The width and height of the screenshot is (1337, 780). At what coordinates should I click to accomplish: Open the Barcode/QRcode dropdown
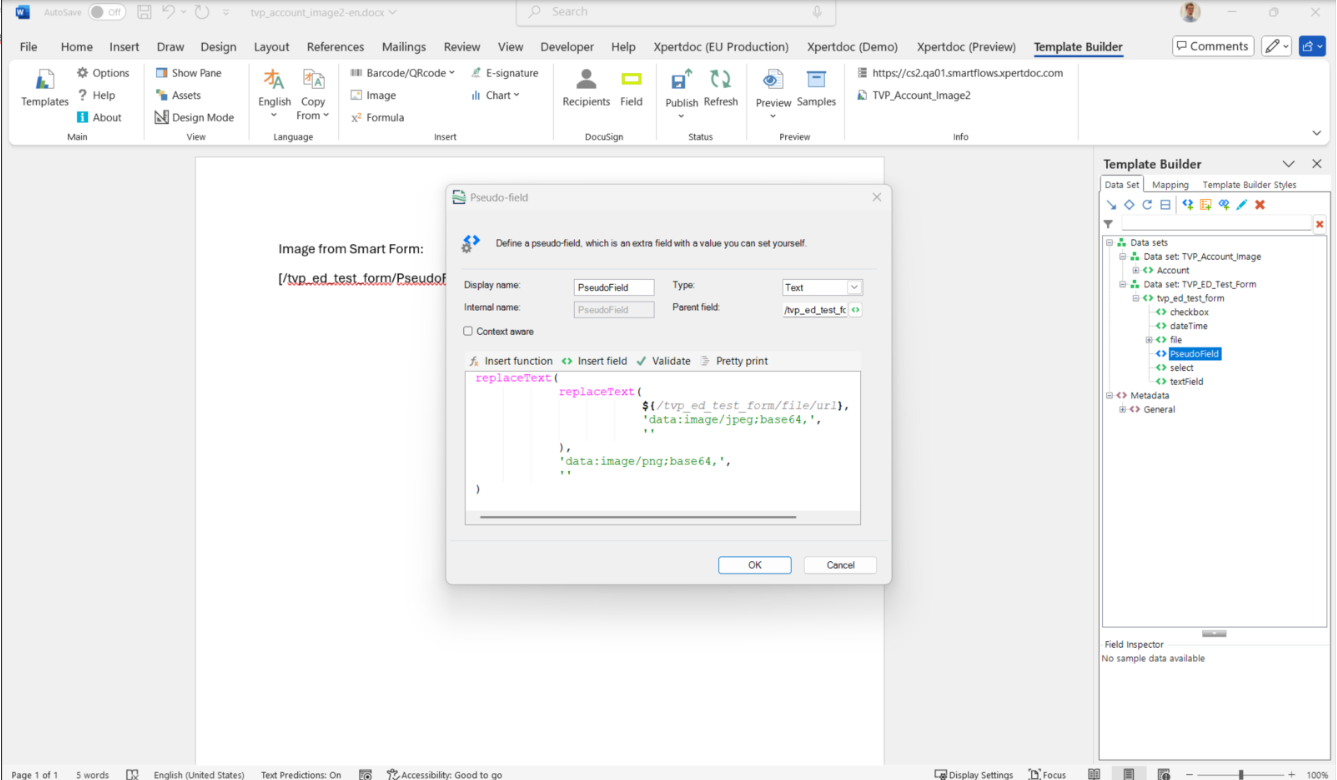(x=402, y=73)
